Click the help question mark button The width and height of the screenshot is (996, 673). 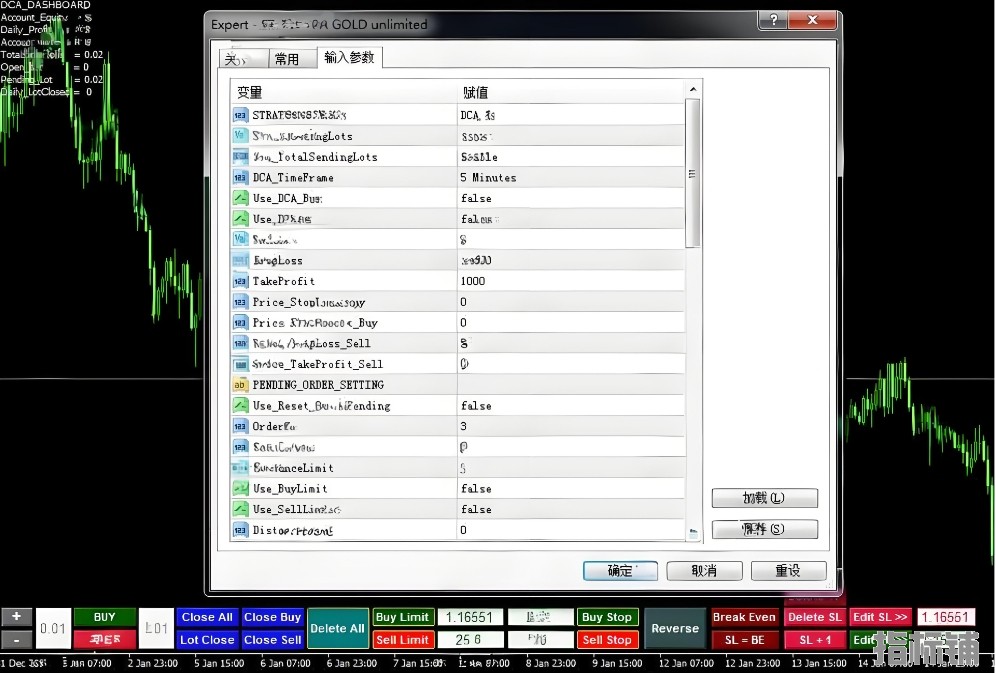[772, 21]
